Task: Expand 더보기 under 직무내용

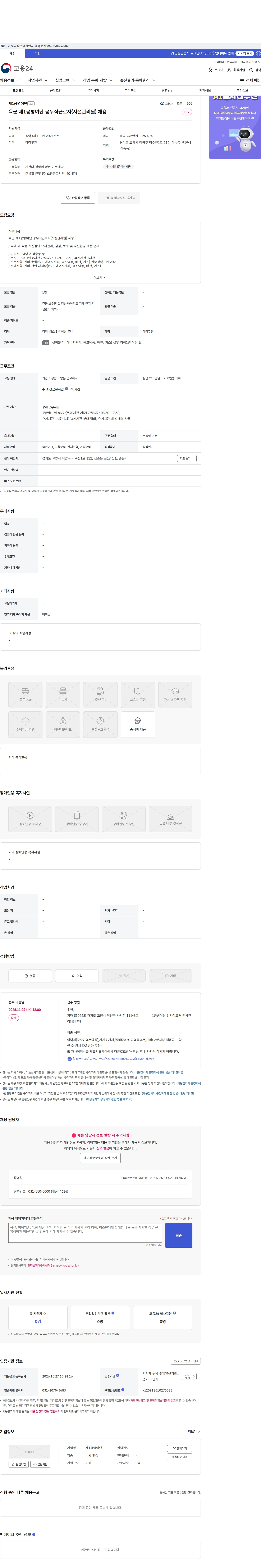Action: [x=100, y=278]
